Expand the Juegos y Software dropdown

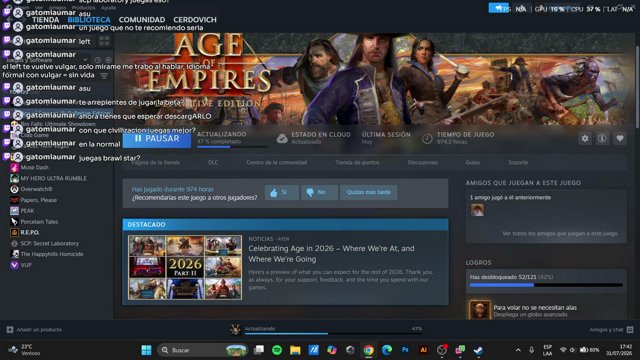[85, 60]
